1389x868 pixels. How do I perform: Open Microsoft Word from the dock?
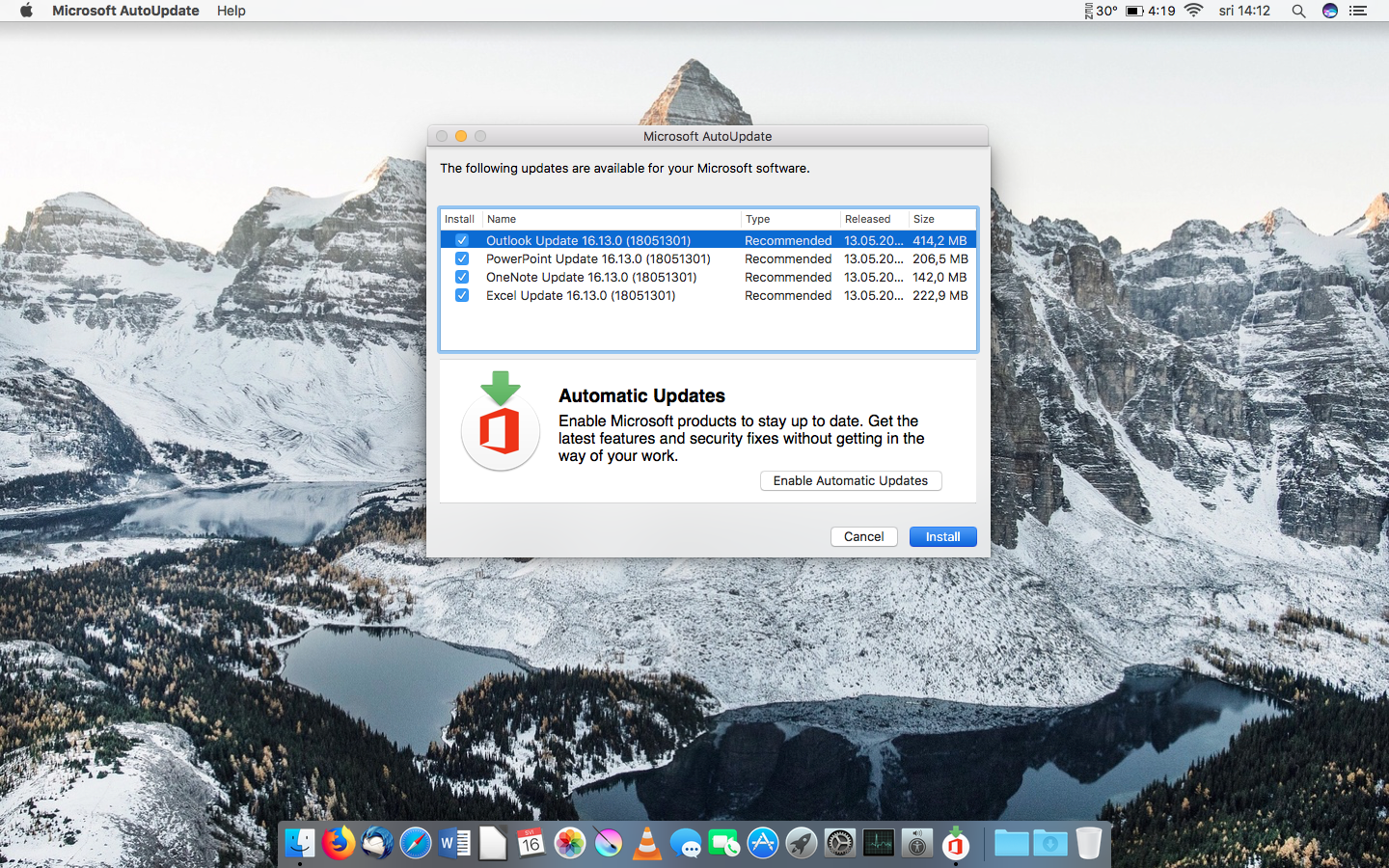pyautogui.click(x=454, y=844)
